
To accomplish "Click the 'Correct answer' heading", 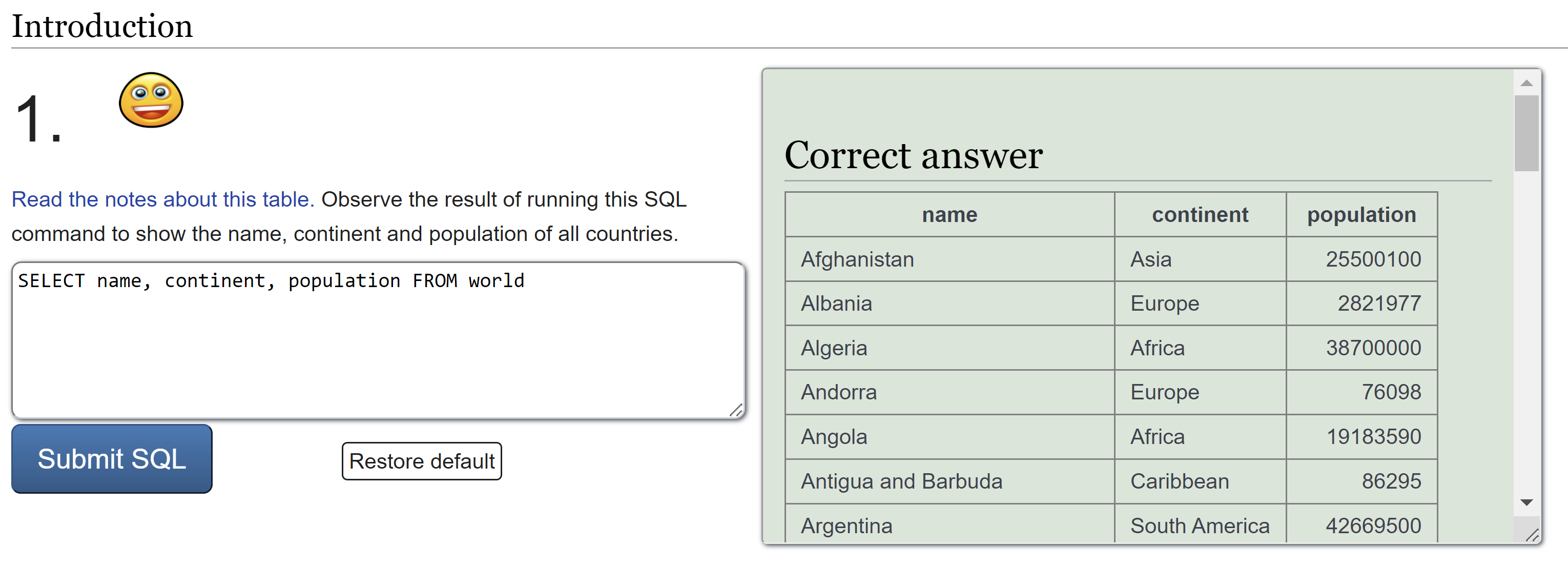I will pos(913,155).
